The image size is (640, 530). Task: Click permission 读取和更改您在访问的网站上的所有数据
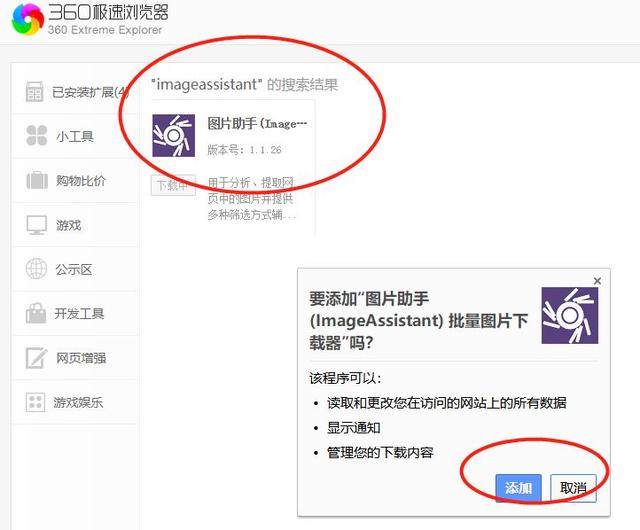(447, 403)
